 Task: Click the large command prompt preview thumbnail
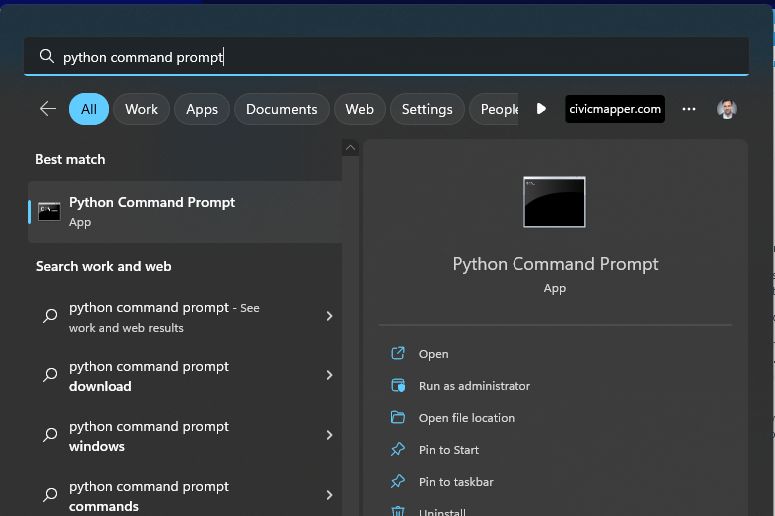pos(554,202)
